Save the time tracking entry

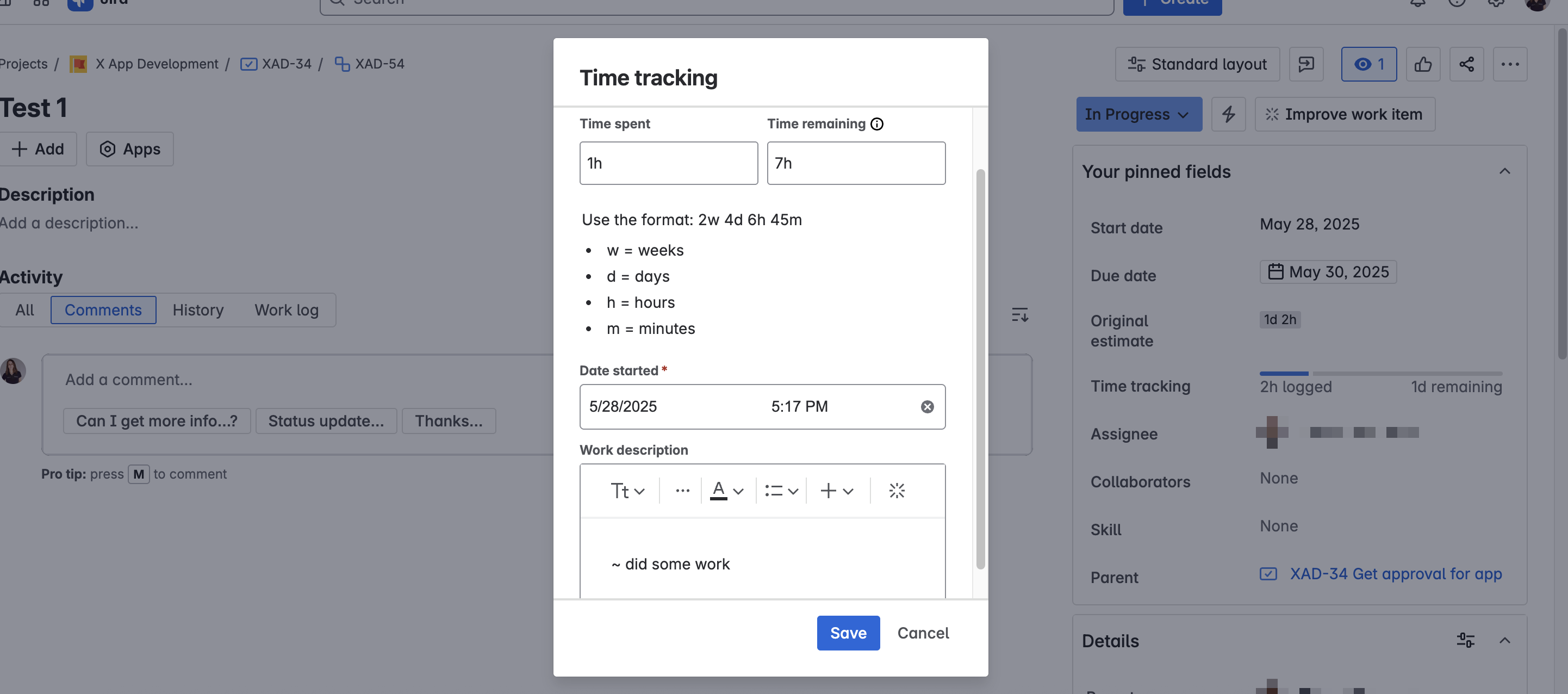pos(847,633)
